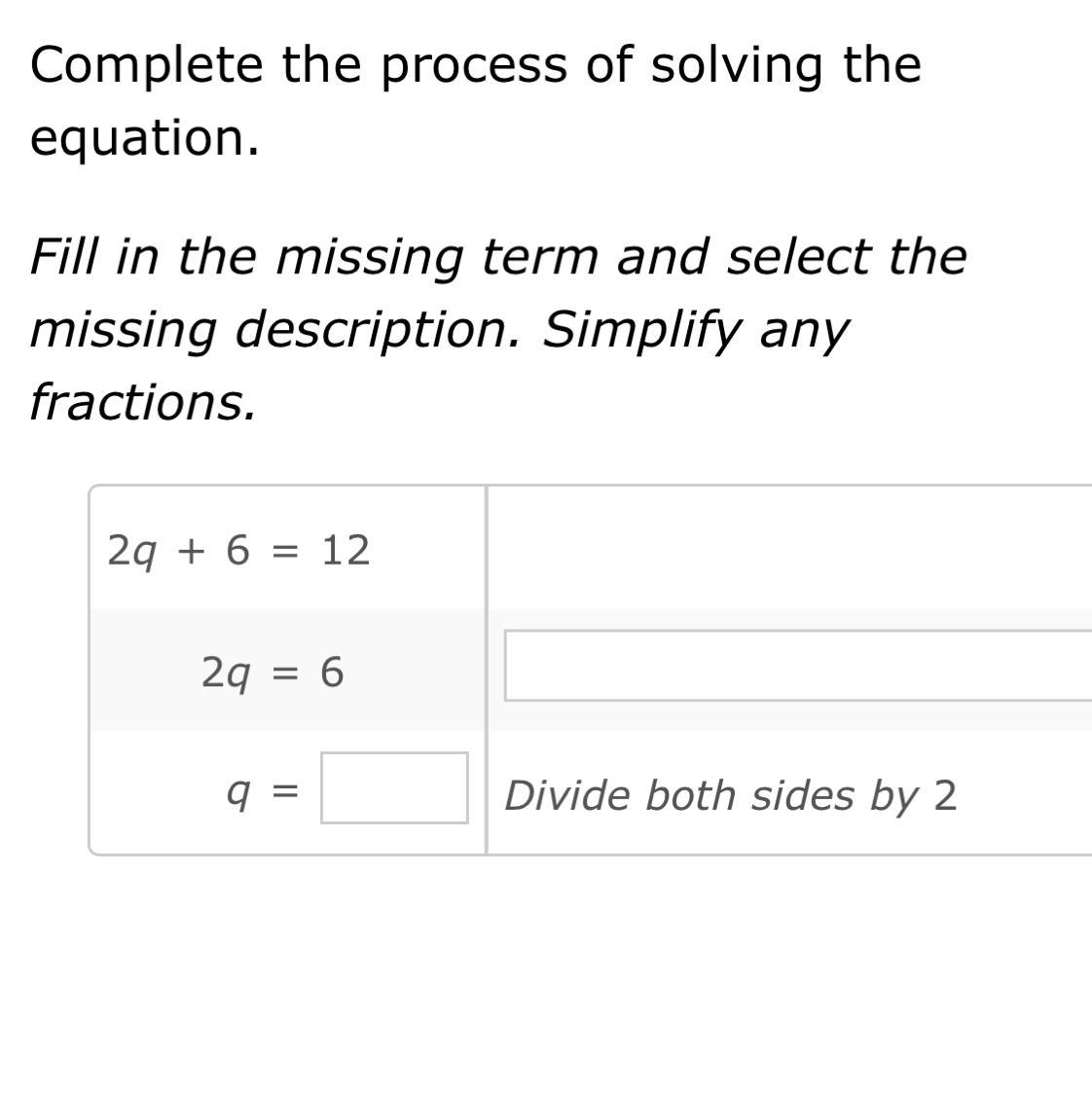Click the italic phrase 'Simplify any'
The image size is (1092, 1093).
point(695,331)
